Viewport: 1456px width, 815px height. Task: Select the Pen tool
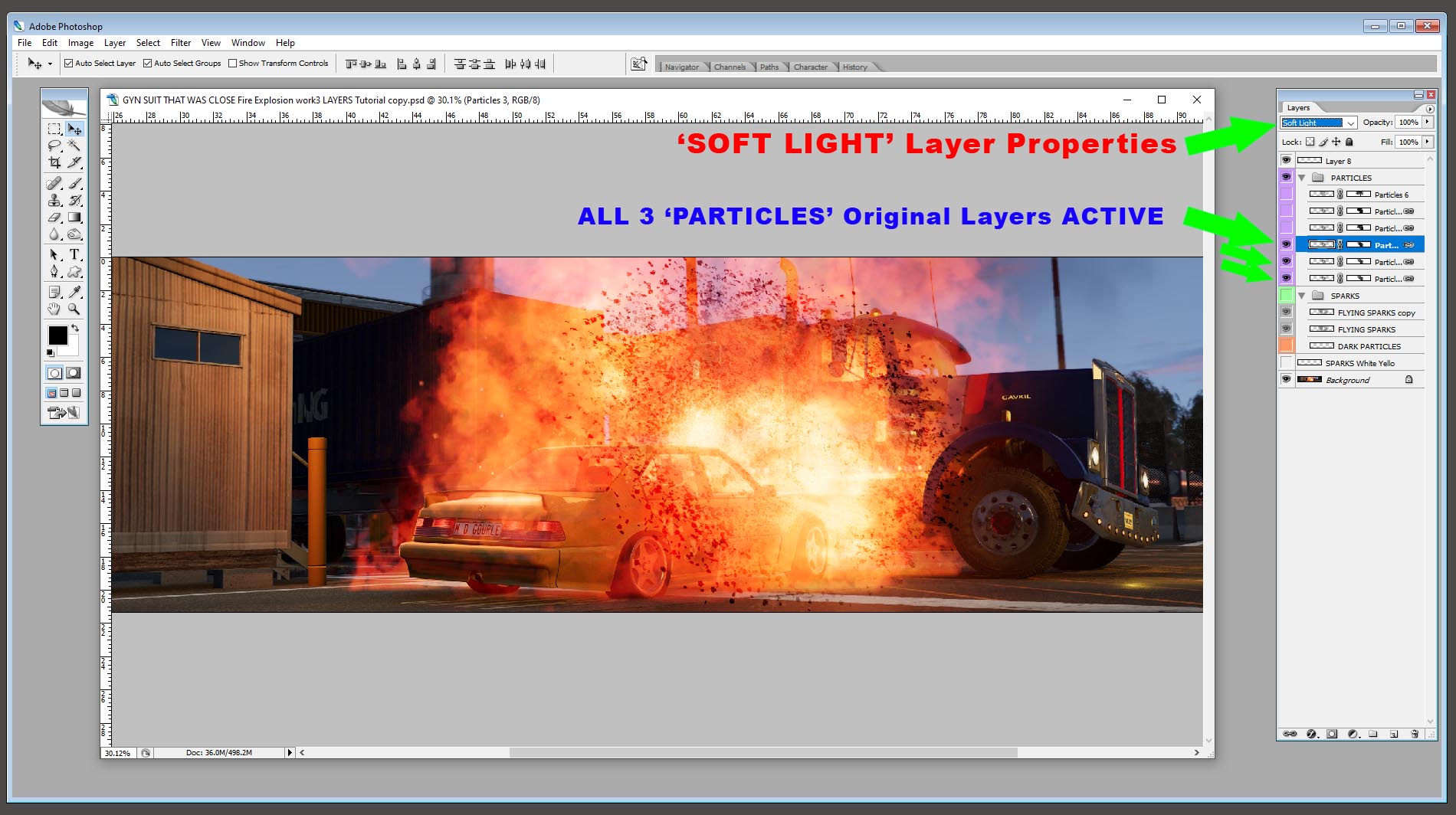(x=54, y=271)
